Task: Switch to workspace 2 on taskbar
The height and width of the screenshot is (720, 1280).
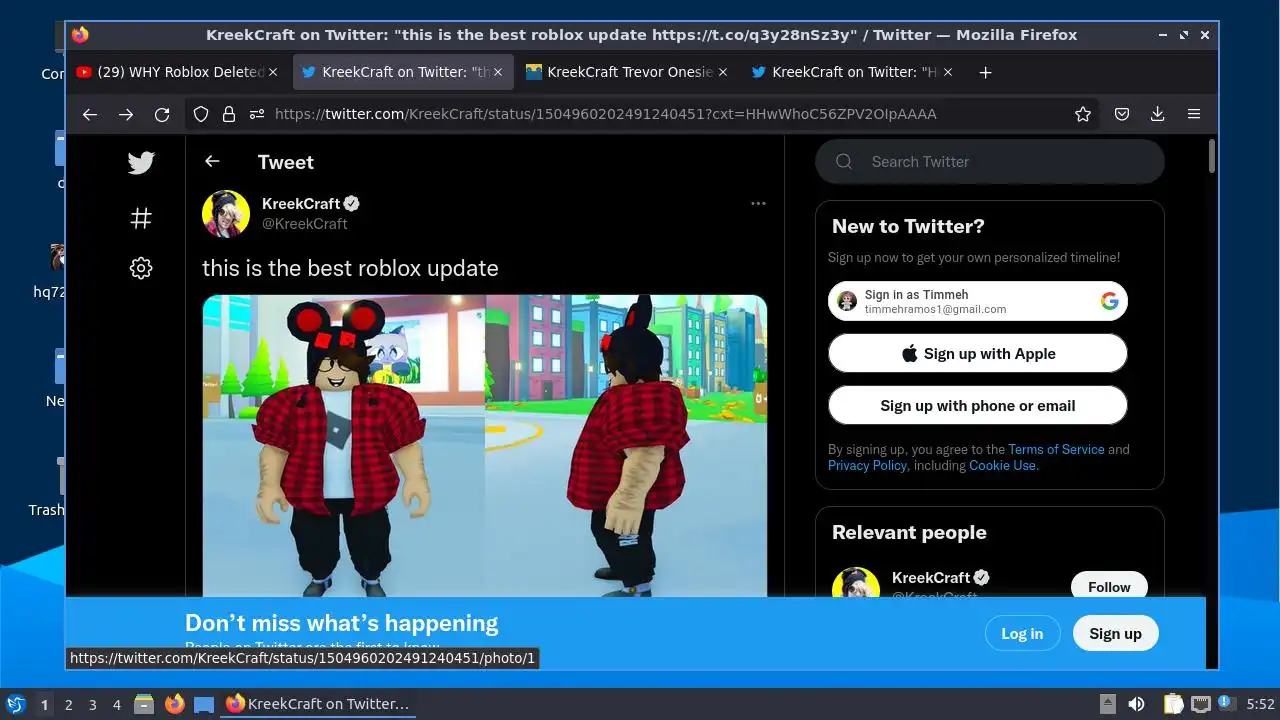Action: pos(68,705)
